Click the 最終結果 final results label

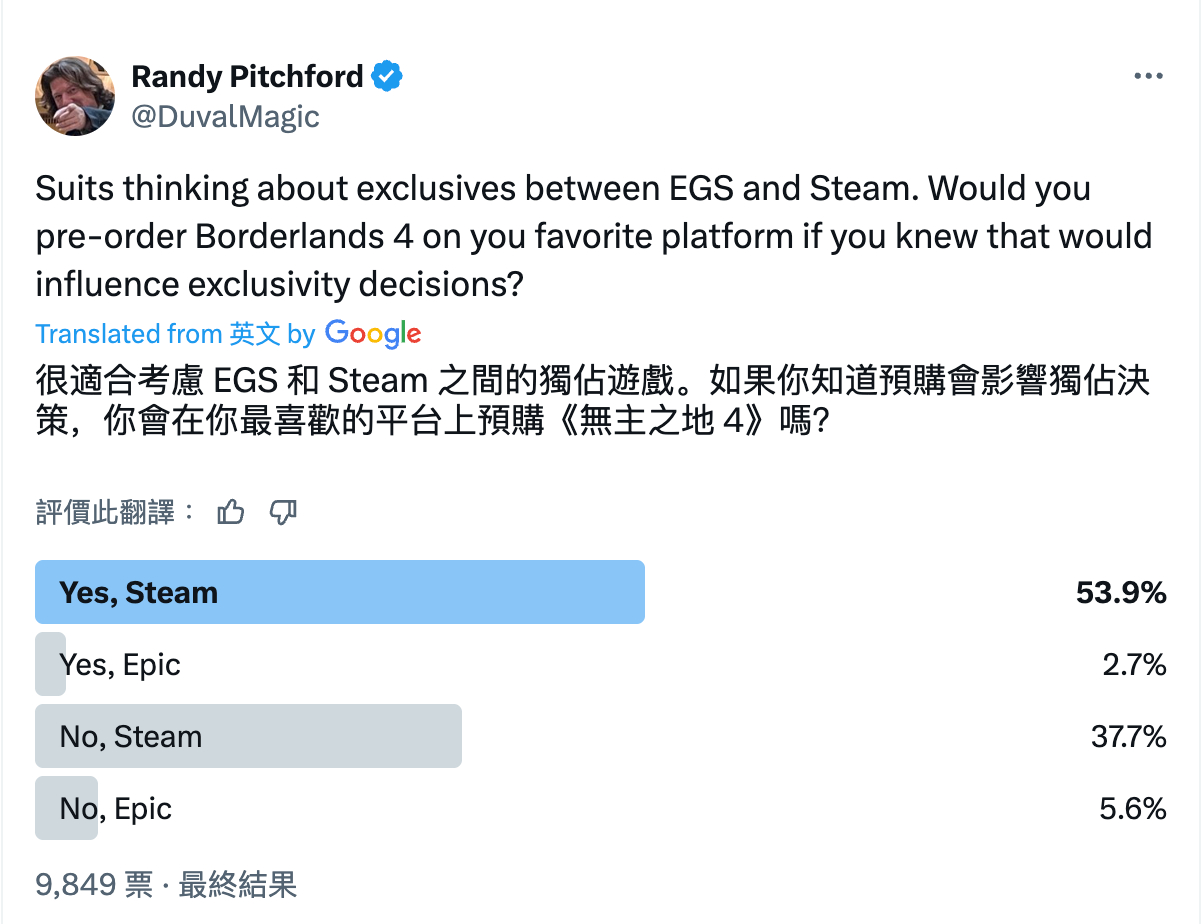point(238,884)
